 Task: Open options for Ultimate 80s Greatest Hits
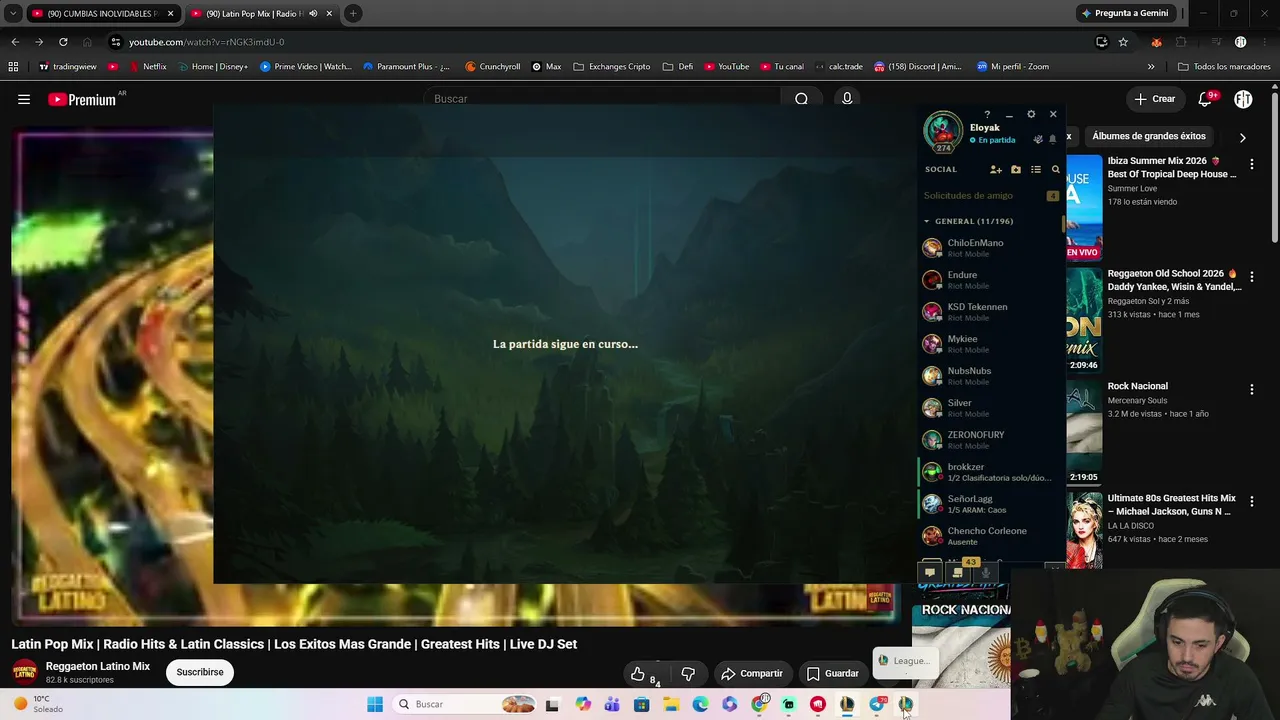(1252, 503)
